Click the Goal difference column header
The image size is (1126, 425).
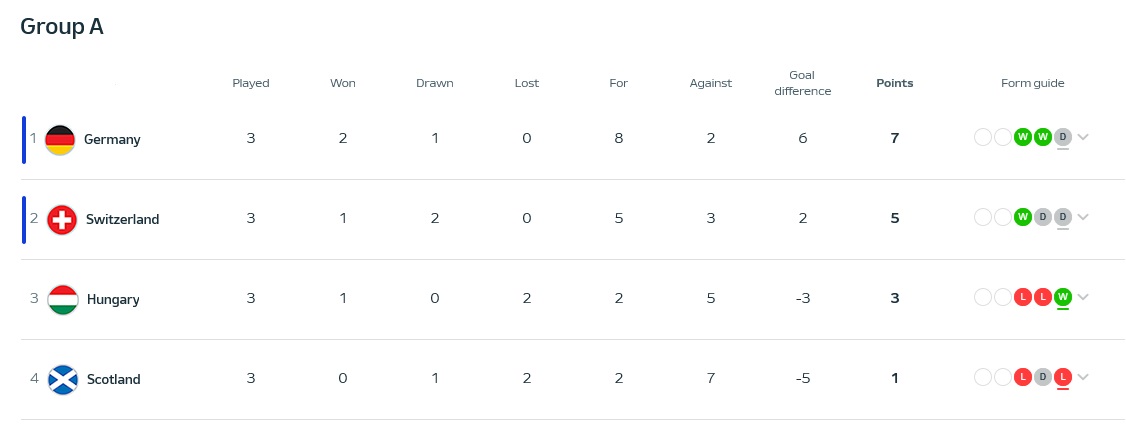coord(803,83)
